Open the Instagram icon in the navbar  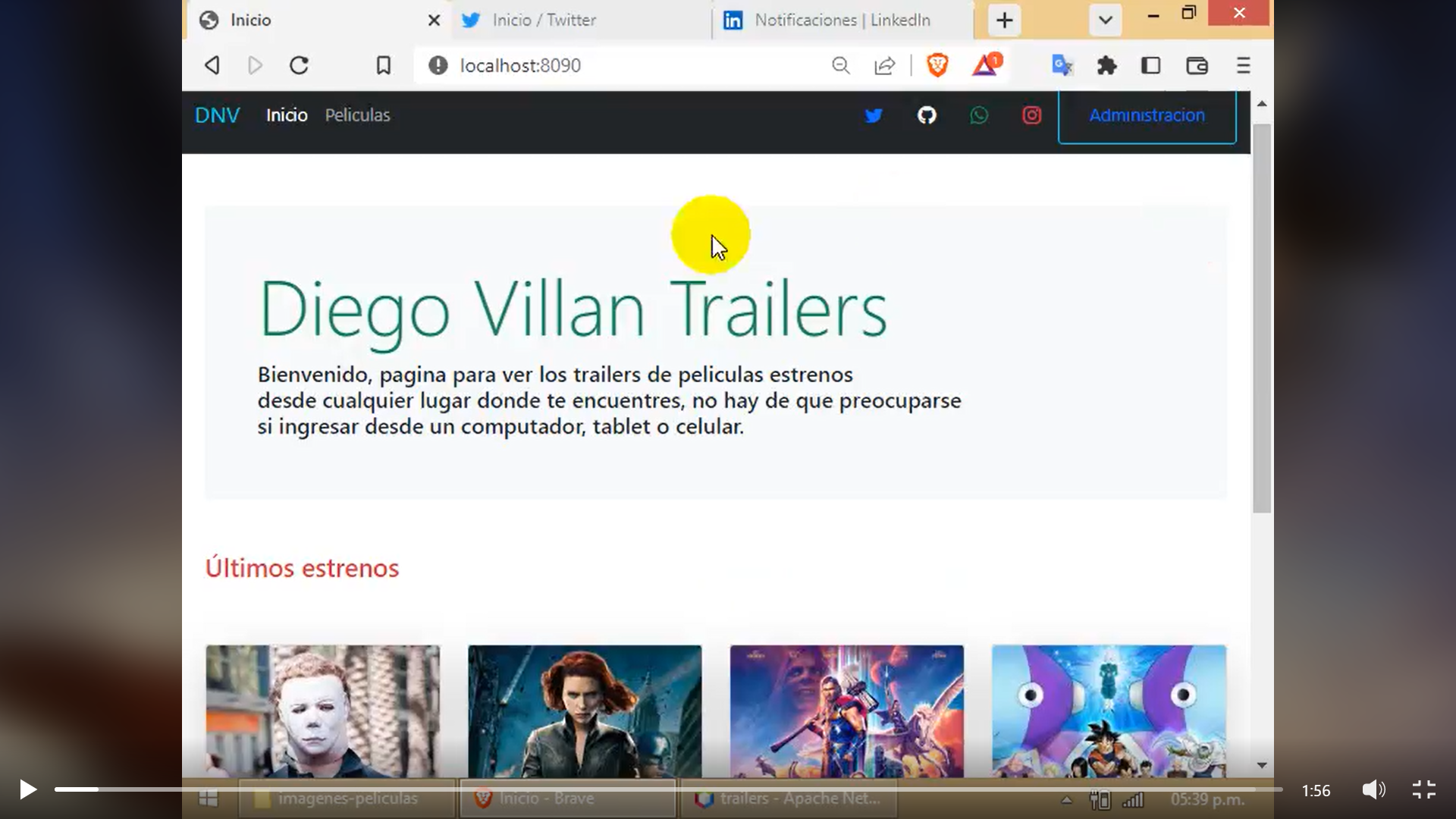(x=1031, y=115)
